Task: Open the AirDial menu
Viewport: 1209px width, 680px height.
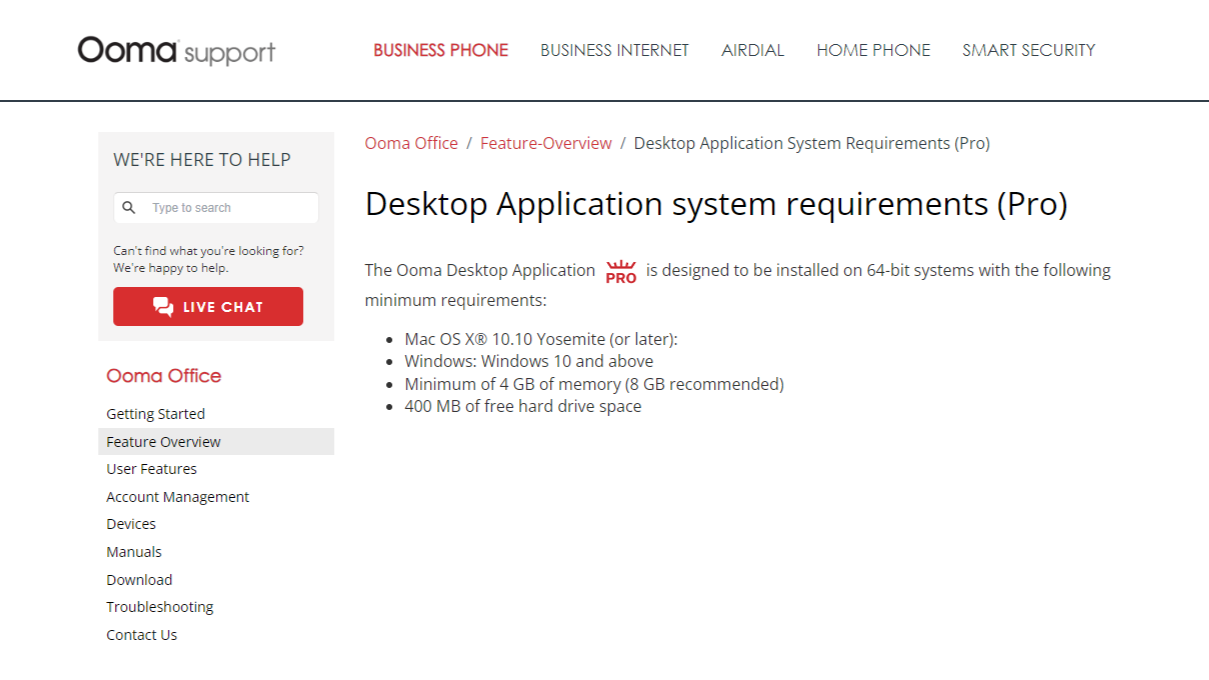Action: (x=753, y=50)
